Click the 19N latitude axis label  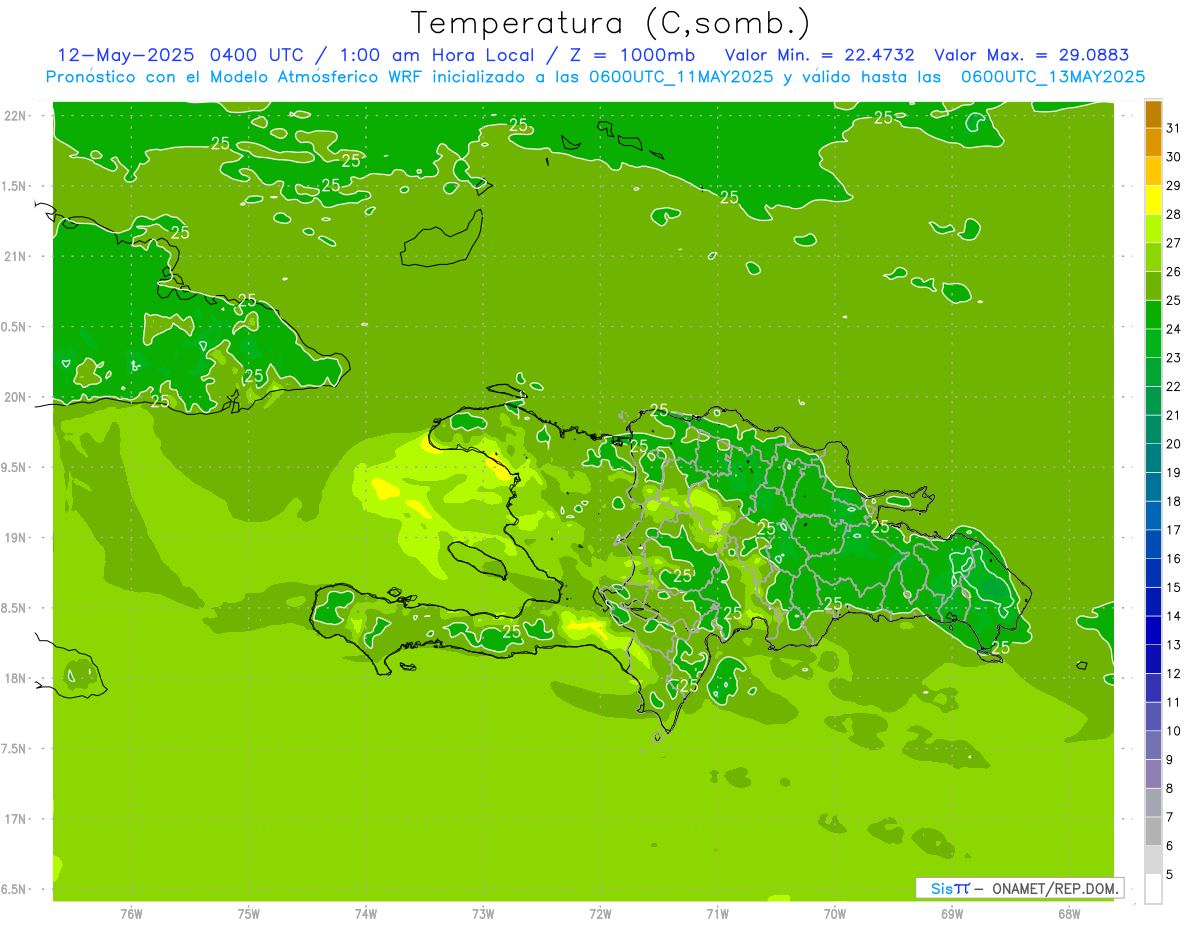tap(17, 538)
